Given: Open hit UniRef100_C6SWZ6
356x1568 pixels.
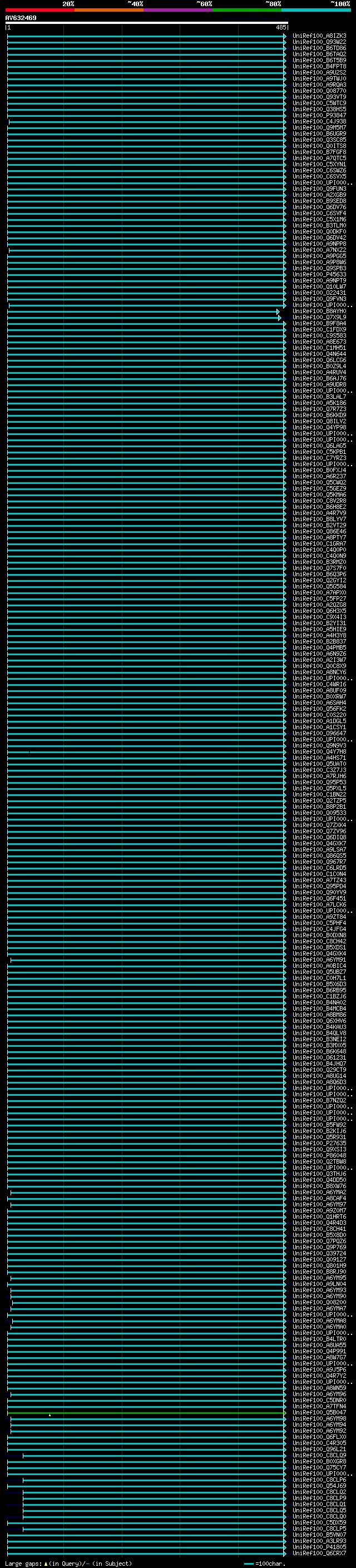Looking at the screenshot, I should (x=319, y=170).
